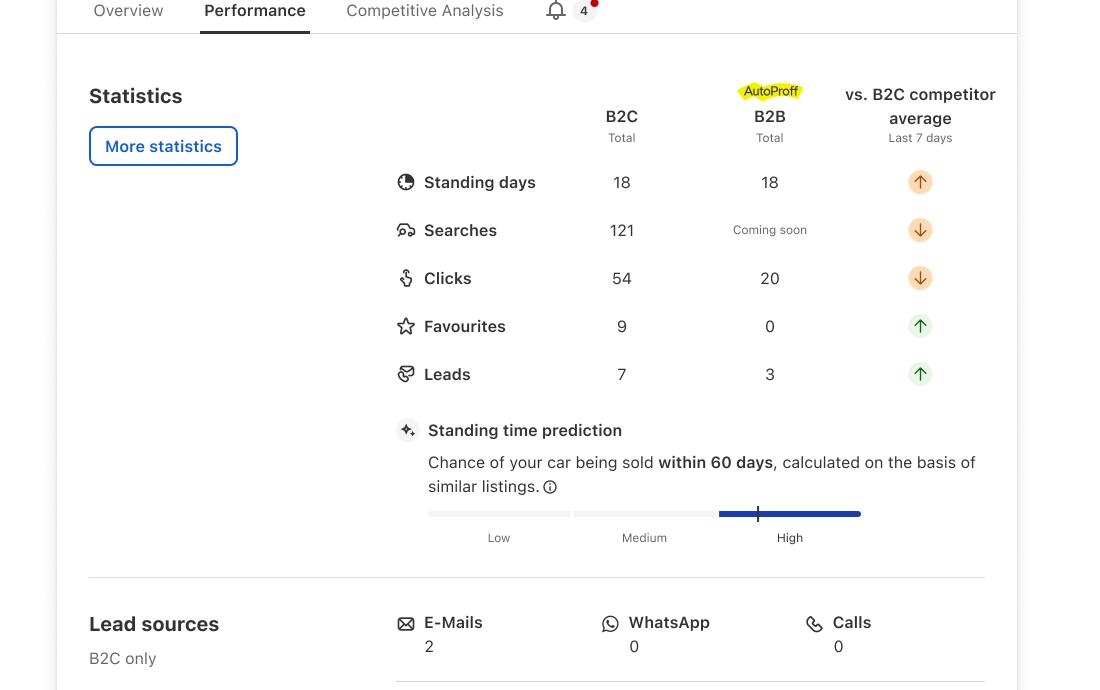Click the B2C Favourites value 9
Viewport: 1100px width, 690px height.
point(622,326)
